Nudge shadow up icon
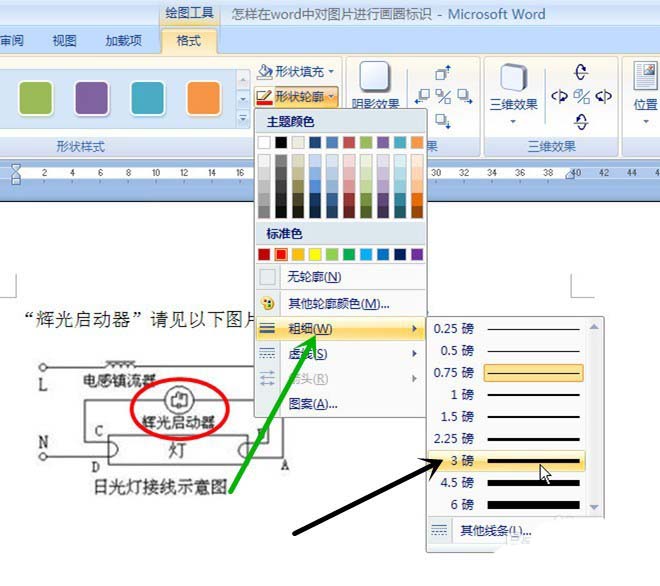 [443, 73]
